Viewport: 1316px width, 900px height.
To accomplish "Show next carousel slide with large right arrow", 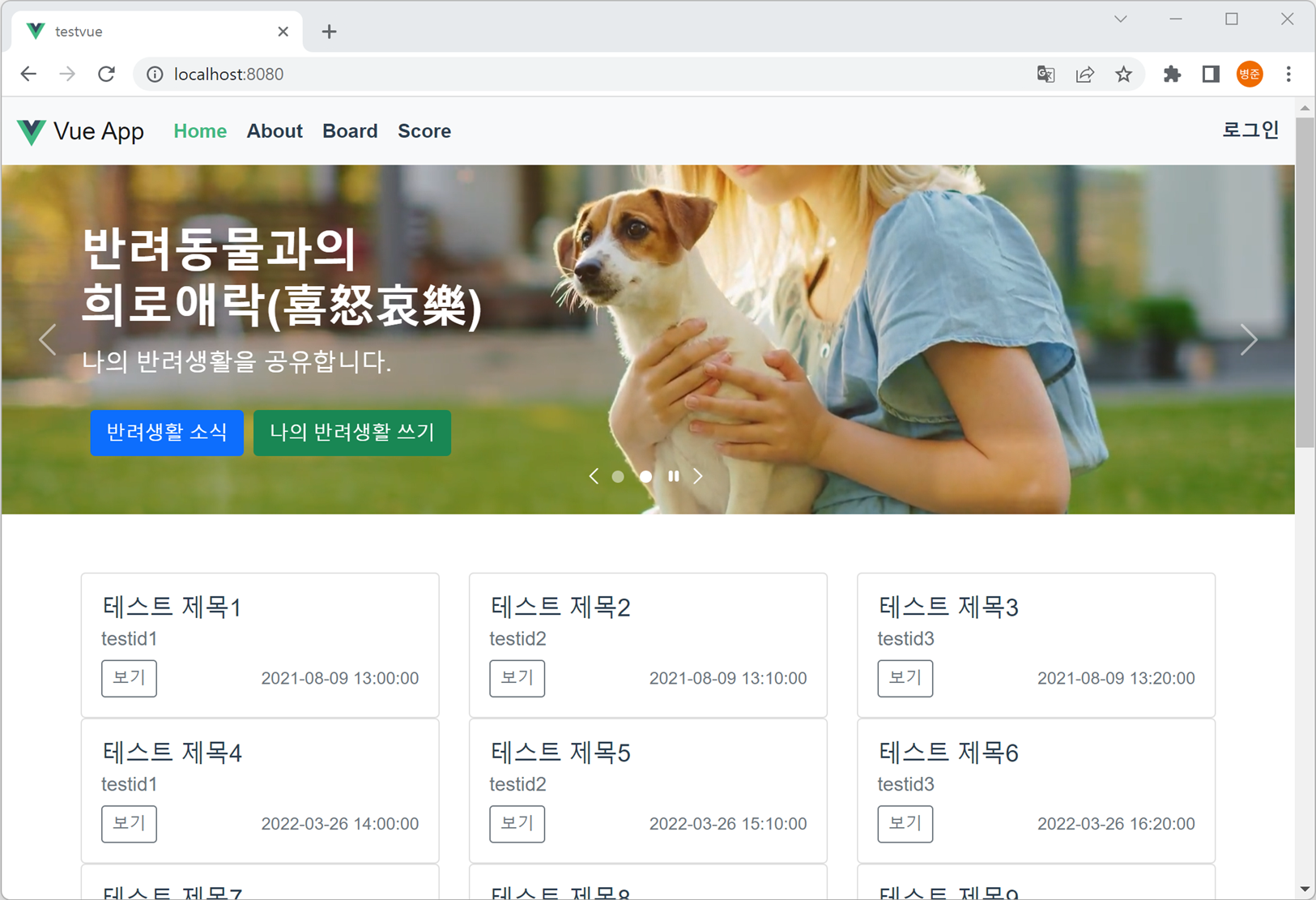I will coord(1248,339).
